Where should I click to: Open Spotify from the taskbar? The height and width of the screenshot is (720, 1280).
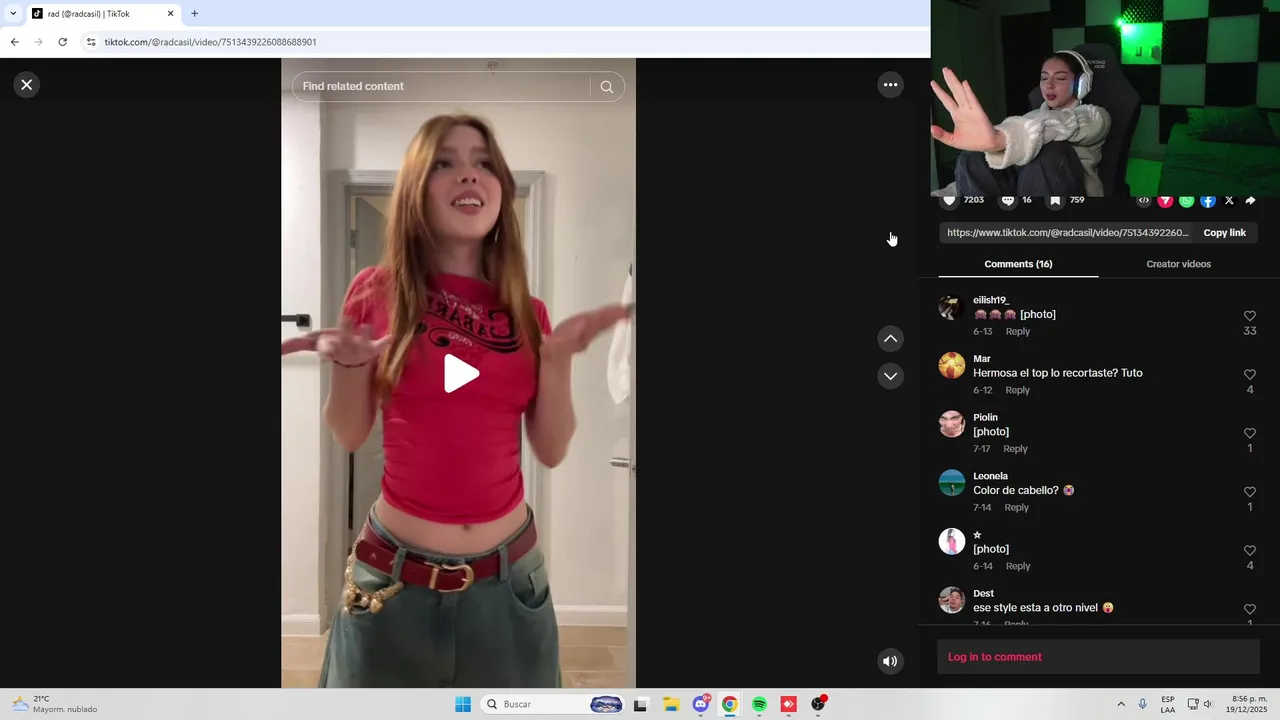[759, 704]
